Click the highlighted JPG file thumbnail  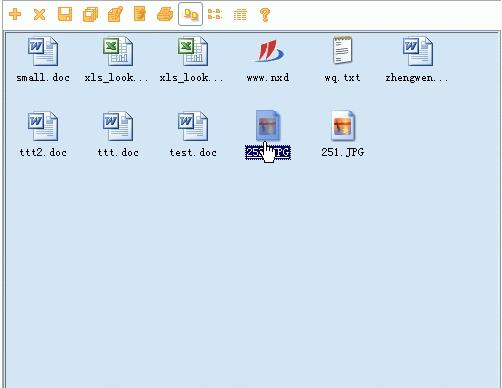click(x=268, y=126)
